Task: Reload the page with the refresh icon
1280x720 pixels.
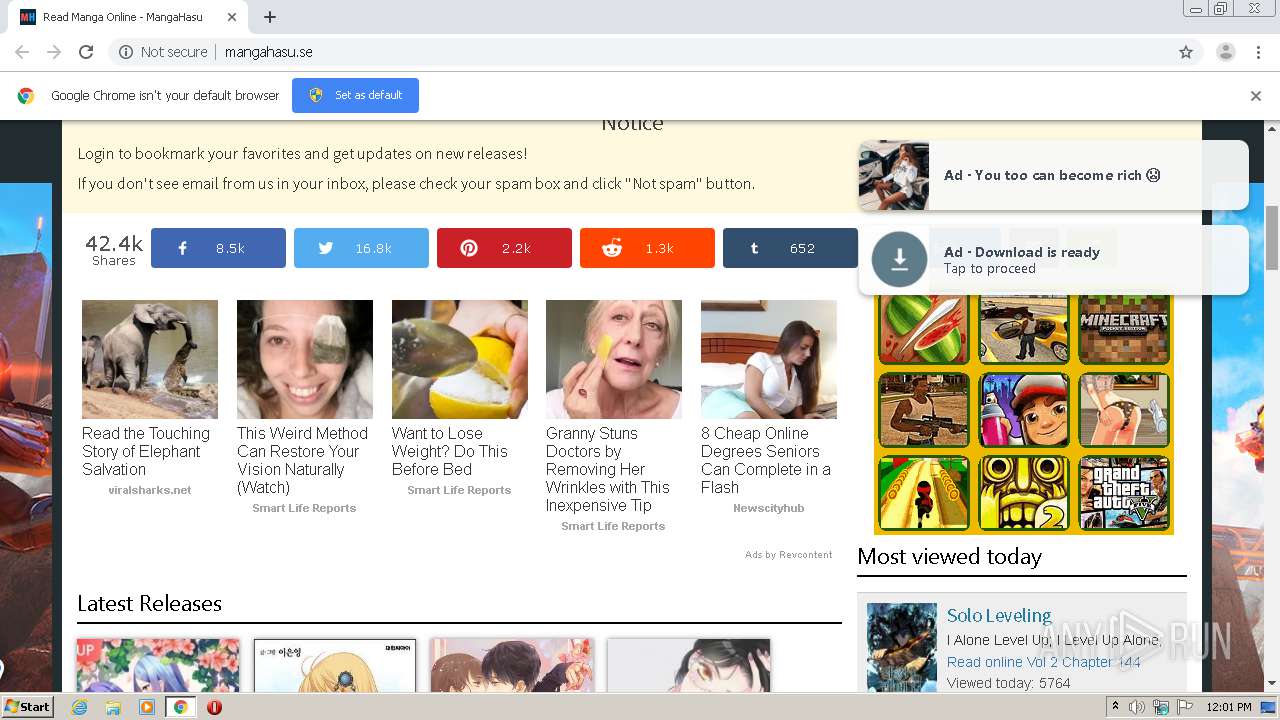Action: (x=86, y=52)
